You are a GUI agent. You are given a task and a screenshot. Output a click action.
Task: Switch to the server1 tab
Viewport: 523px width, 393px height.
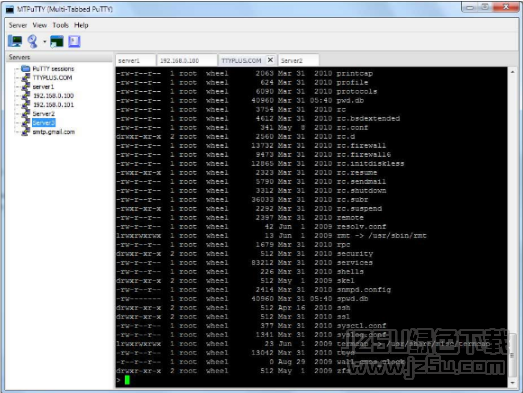point(136,60)
